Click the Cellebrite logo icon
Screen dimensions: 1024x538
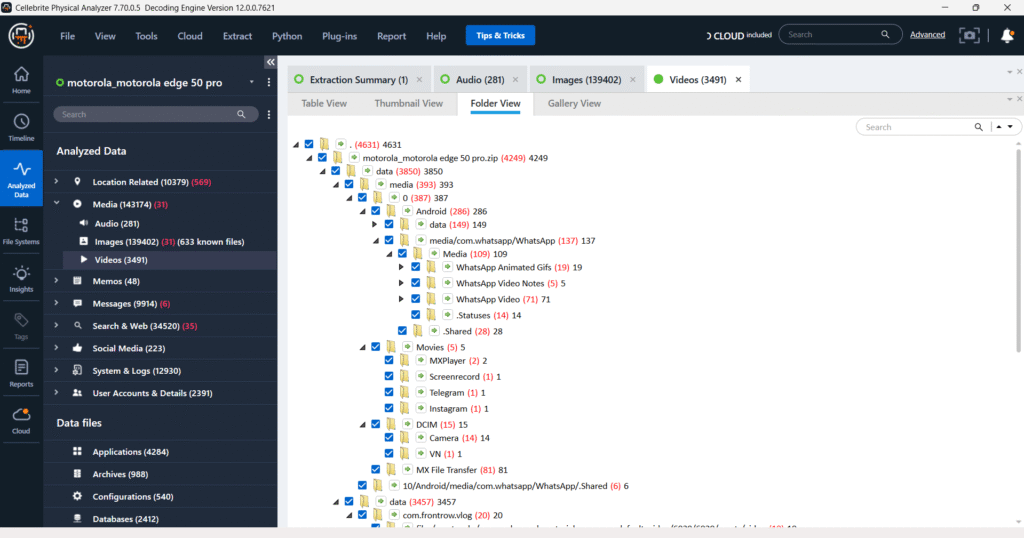[x=21, y=35]
